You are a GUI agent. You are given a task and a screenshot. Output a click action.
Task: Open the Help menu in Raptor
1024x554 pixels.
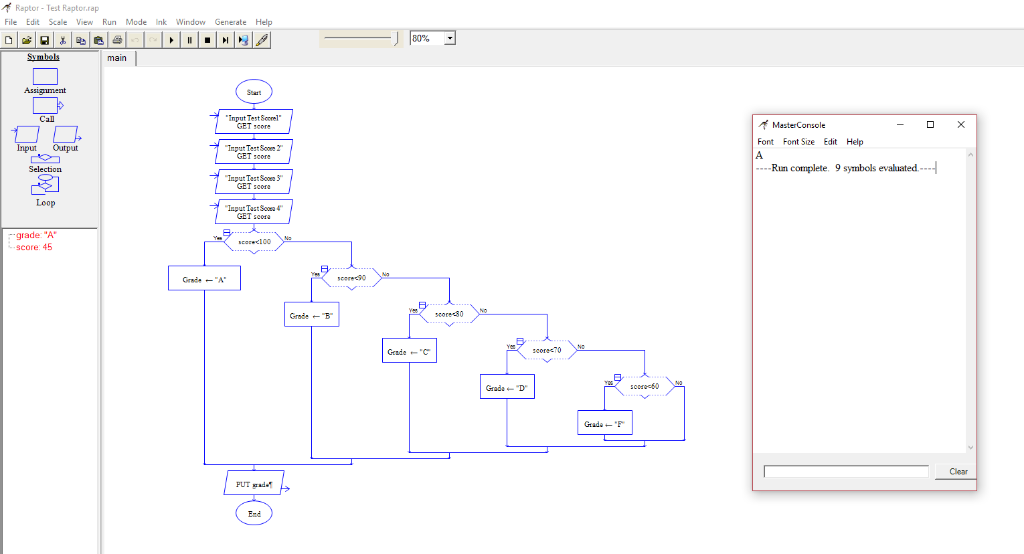point(264,22)
